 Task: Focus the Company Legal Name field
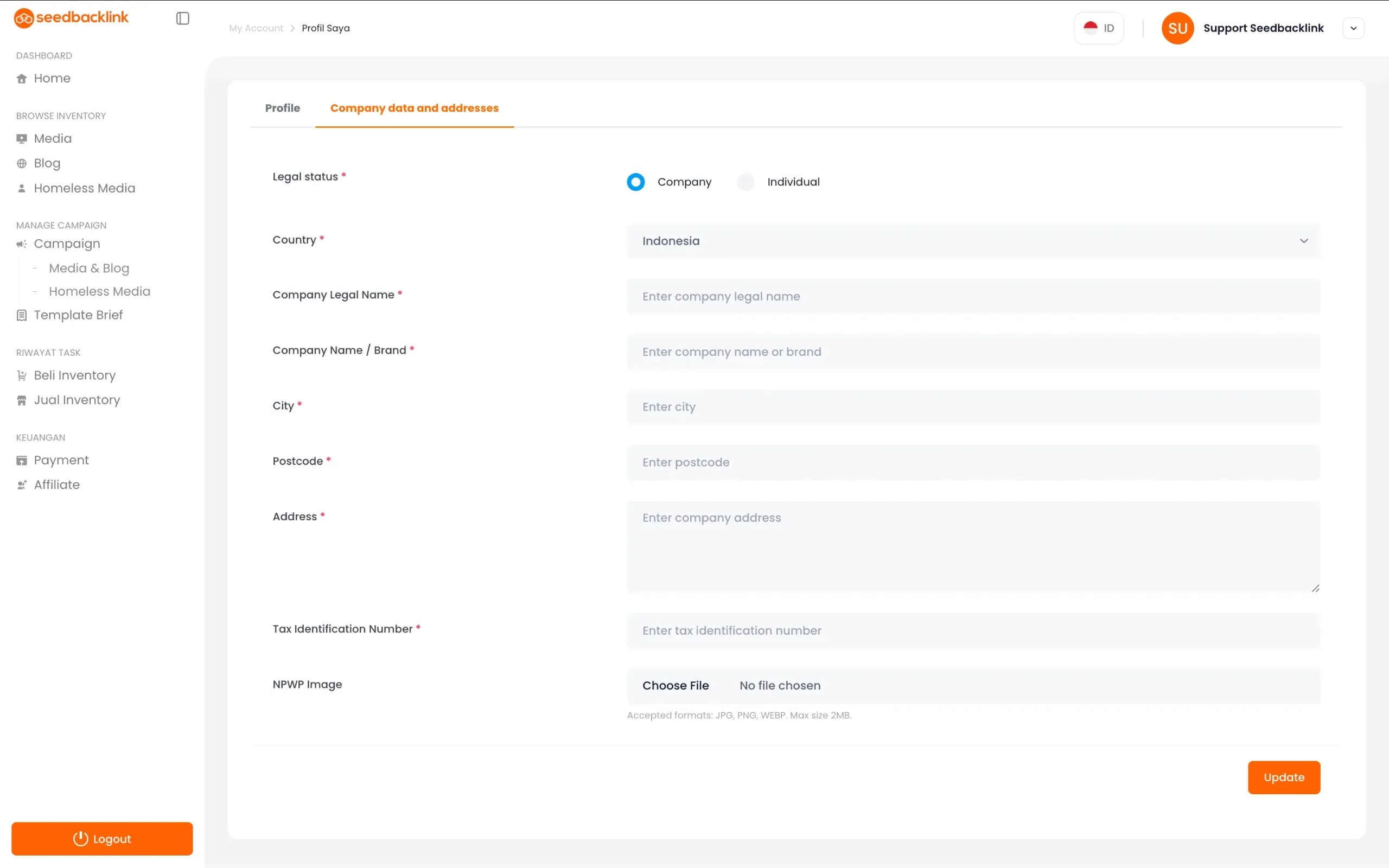pyautogui.click(x=973, y=296)
